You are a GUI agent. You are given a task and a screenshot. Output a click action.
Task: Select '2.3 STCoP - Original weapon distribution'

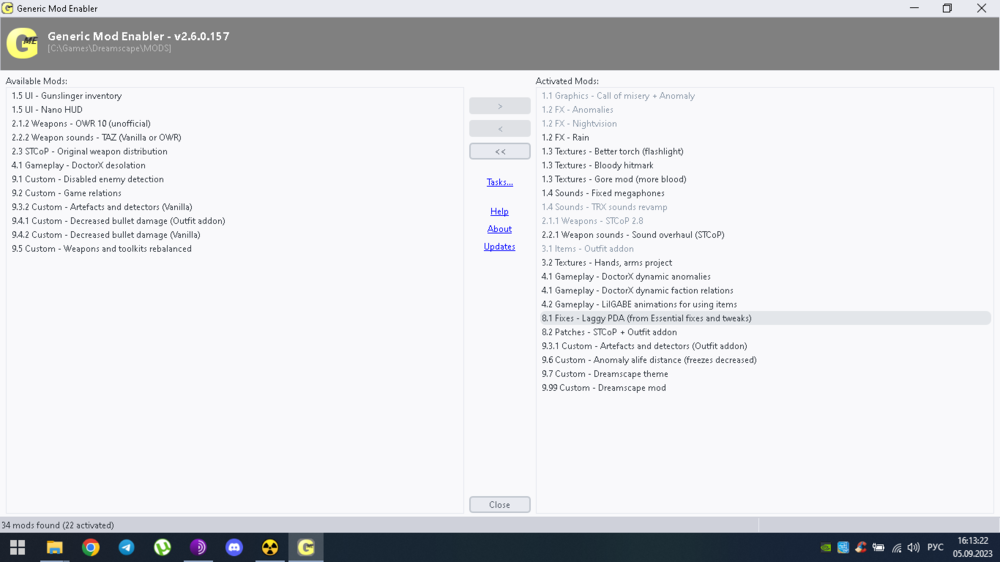(89, 152)
